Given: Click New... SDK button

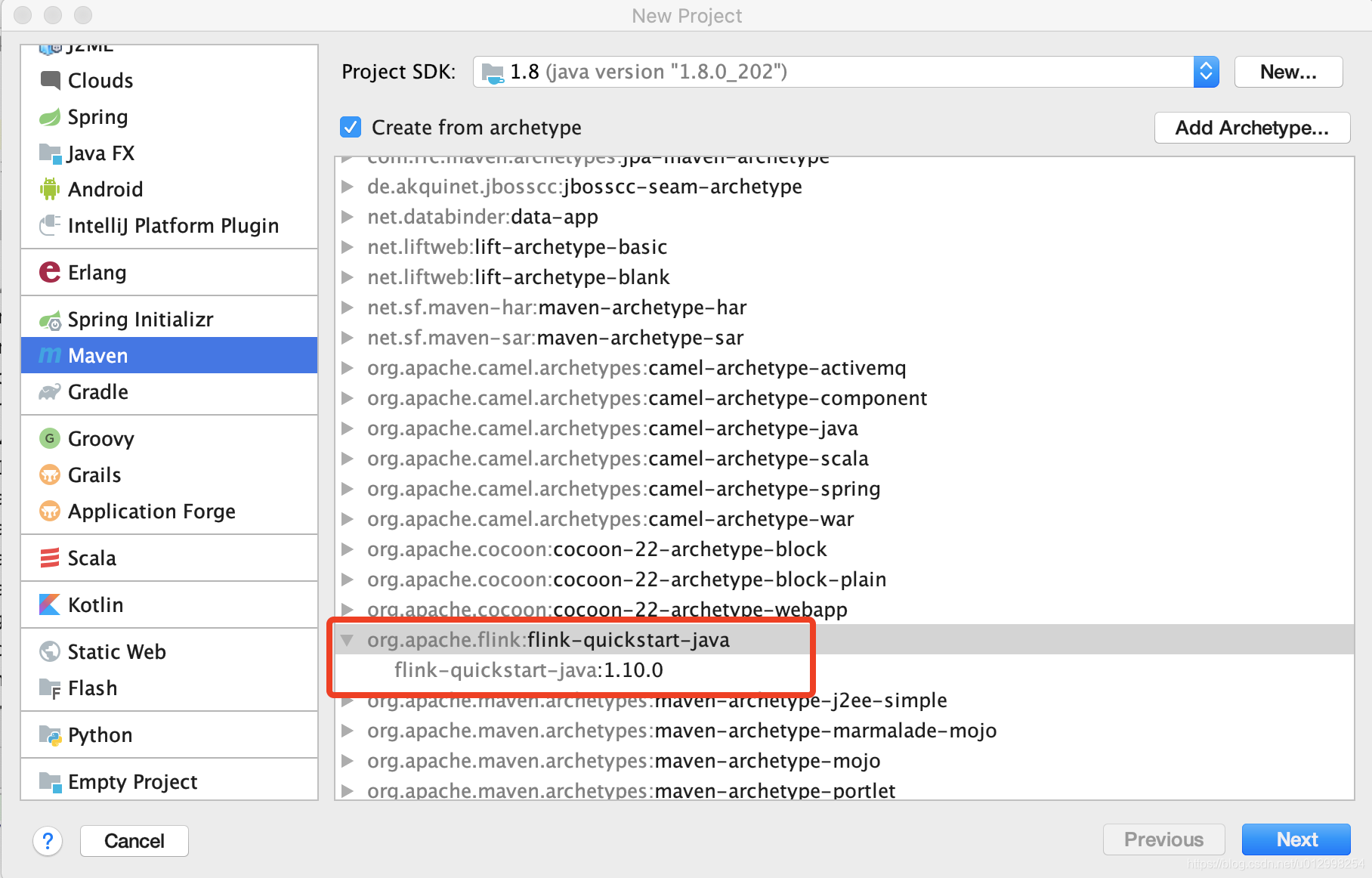Looking at the screenshot, I should pyautogui.click(x=1288, y=72).
